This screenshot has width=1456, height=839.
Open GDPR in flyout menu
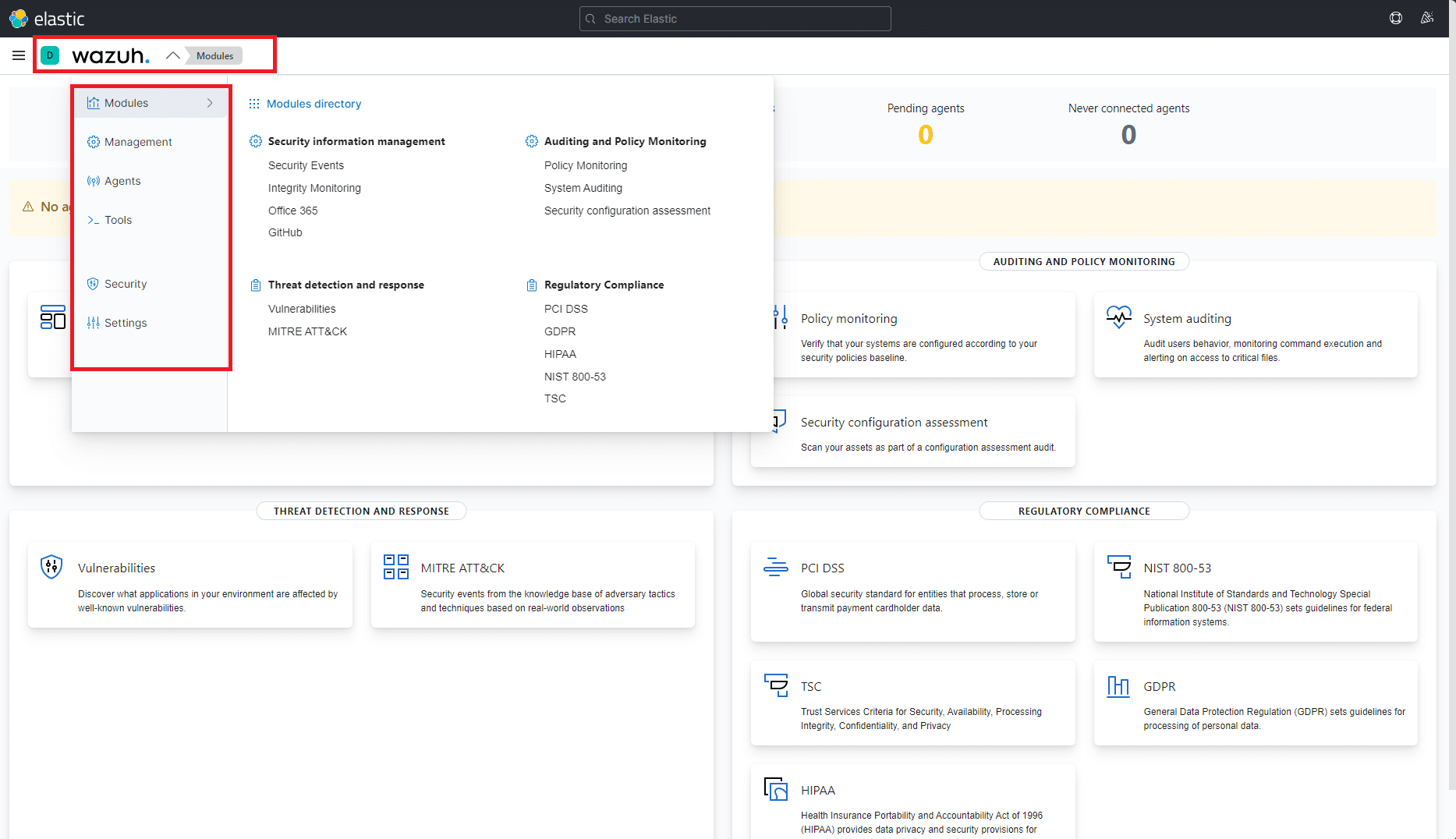(560, 331)
